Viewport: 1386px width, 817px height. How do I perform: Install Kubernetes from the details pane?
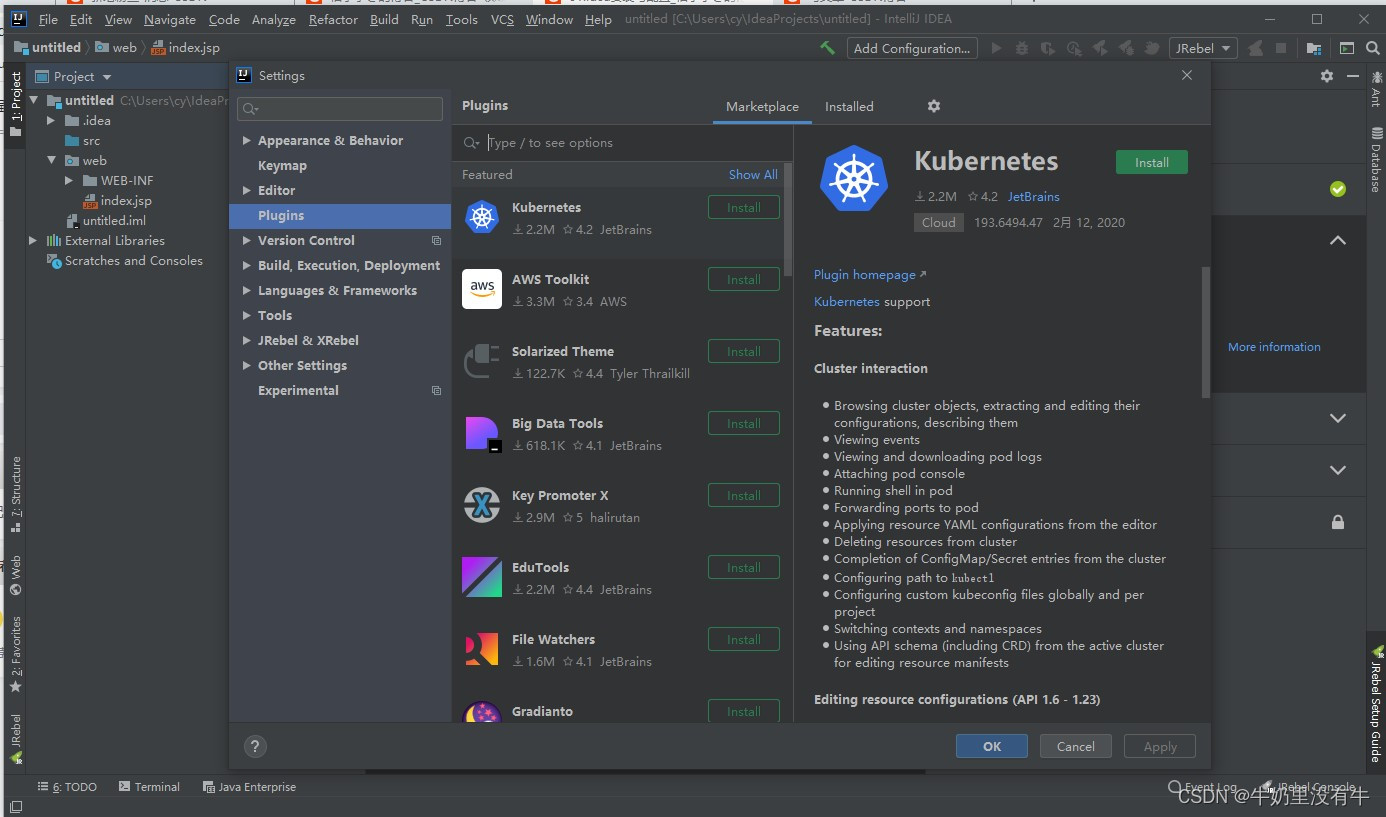click(1152, 162)
